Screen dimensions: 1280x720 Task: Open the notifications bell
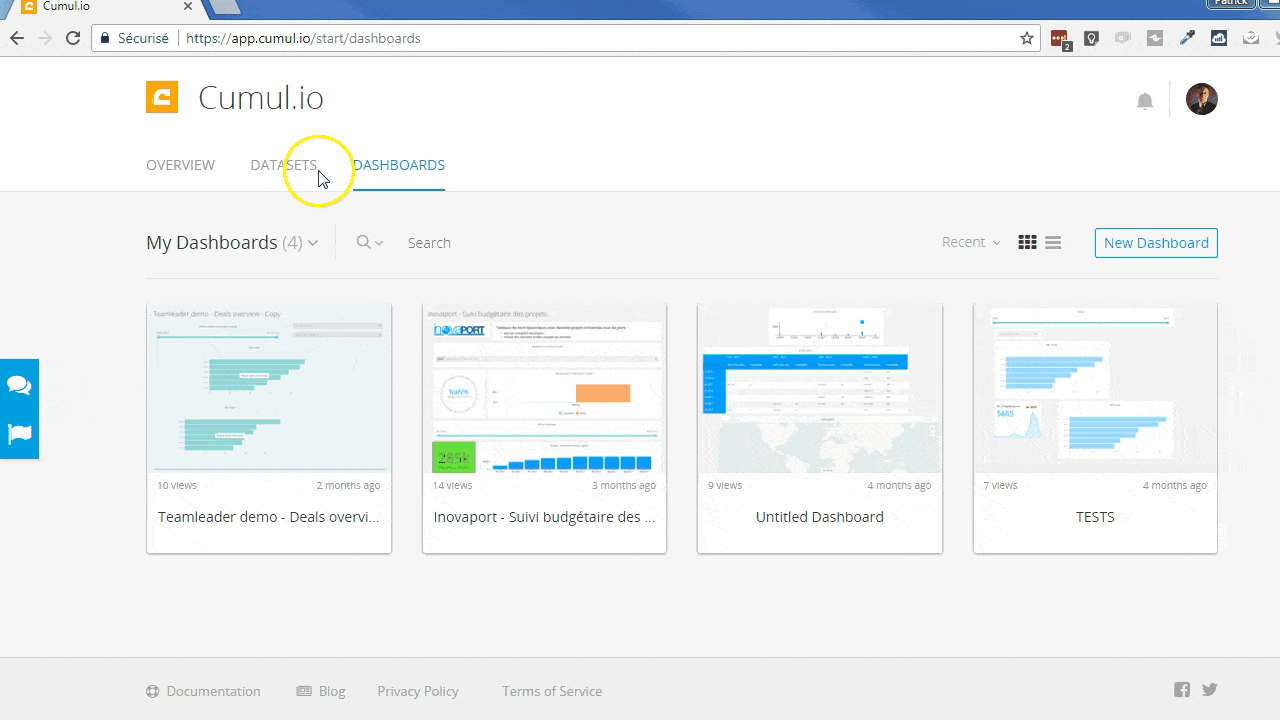pyautogui.click(x=1145, y=101)
